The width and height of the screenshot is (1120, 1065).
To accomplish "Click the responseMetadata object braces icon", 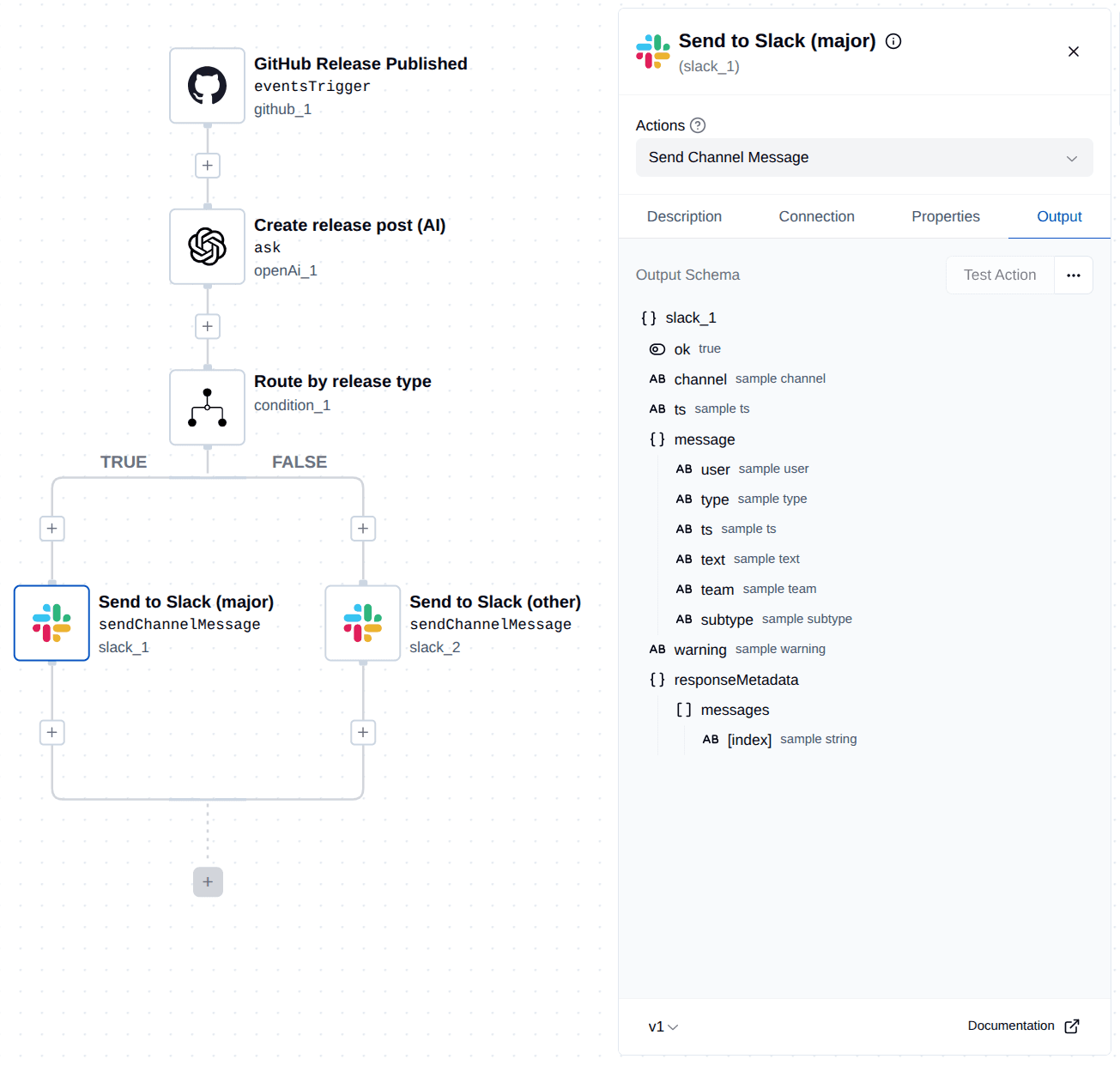I will coord(657,680).
